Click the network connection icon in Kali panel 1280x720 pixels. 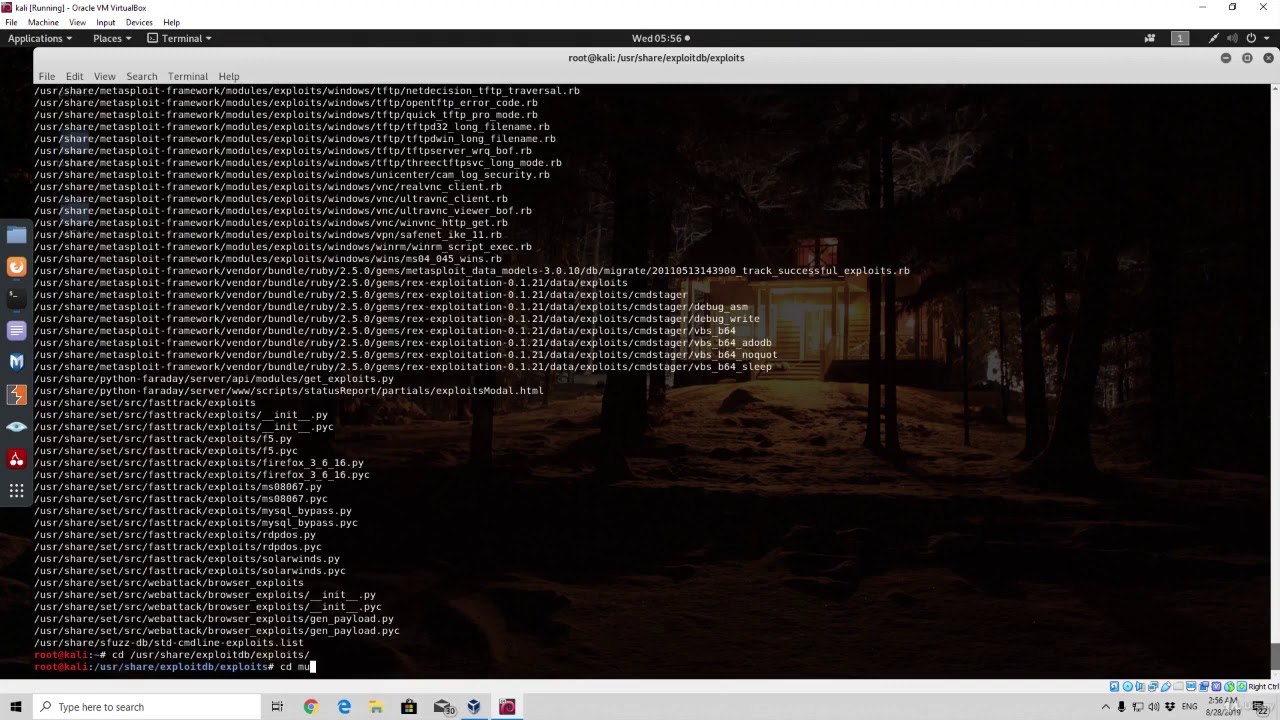pos(1213,38)
